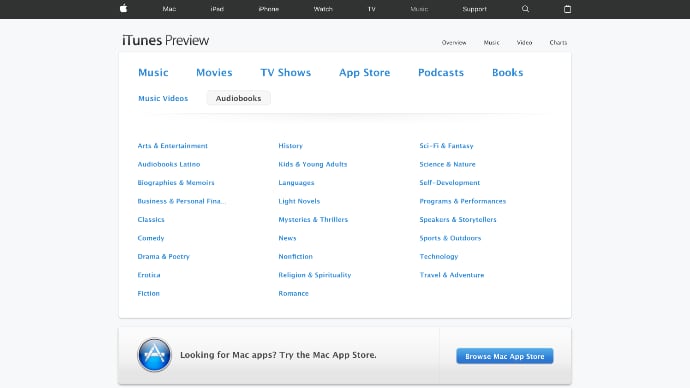Go to the iTunes Preview Video link

[524, 43]
